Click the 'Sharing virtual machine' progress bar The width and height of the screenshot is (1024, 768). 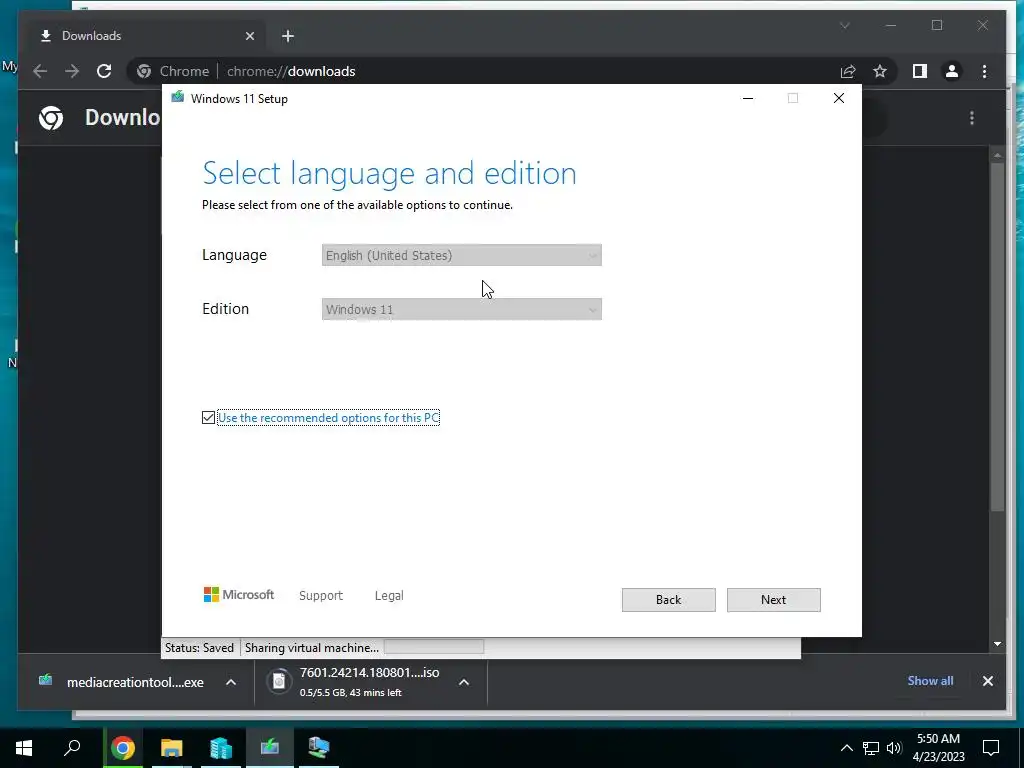click(434, 647)
